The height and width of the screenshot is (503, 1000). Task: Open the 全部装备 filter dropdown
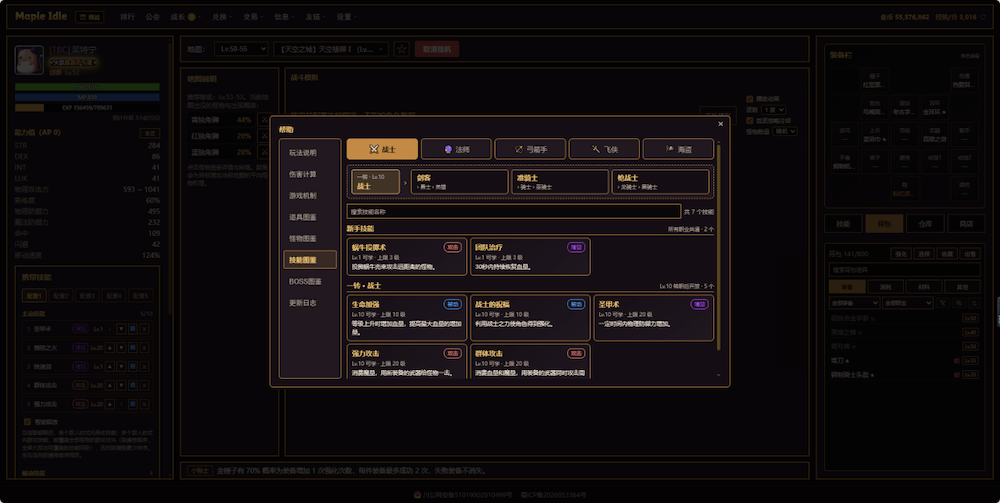[855, 303]
